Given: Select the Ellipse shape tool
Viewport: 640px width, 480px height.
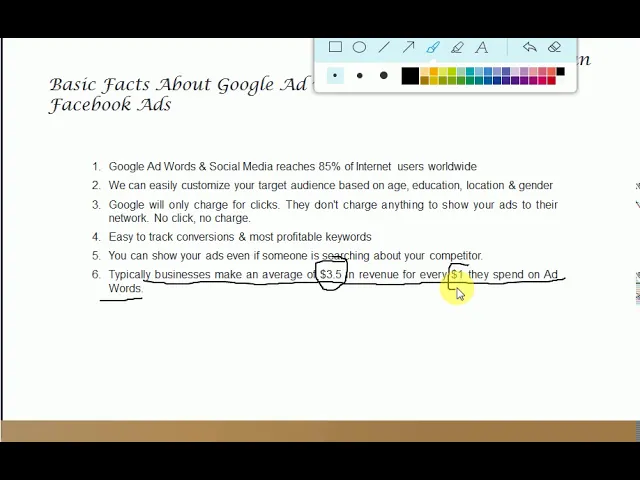Looking at the screenshot, I should [x=359, y=47].
